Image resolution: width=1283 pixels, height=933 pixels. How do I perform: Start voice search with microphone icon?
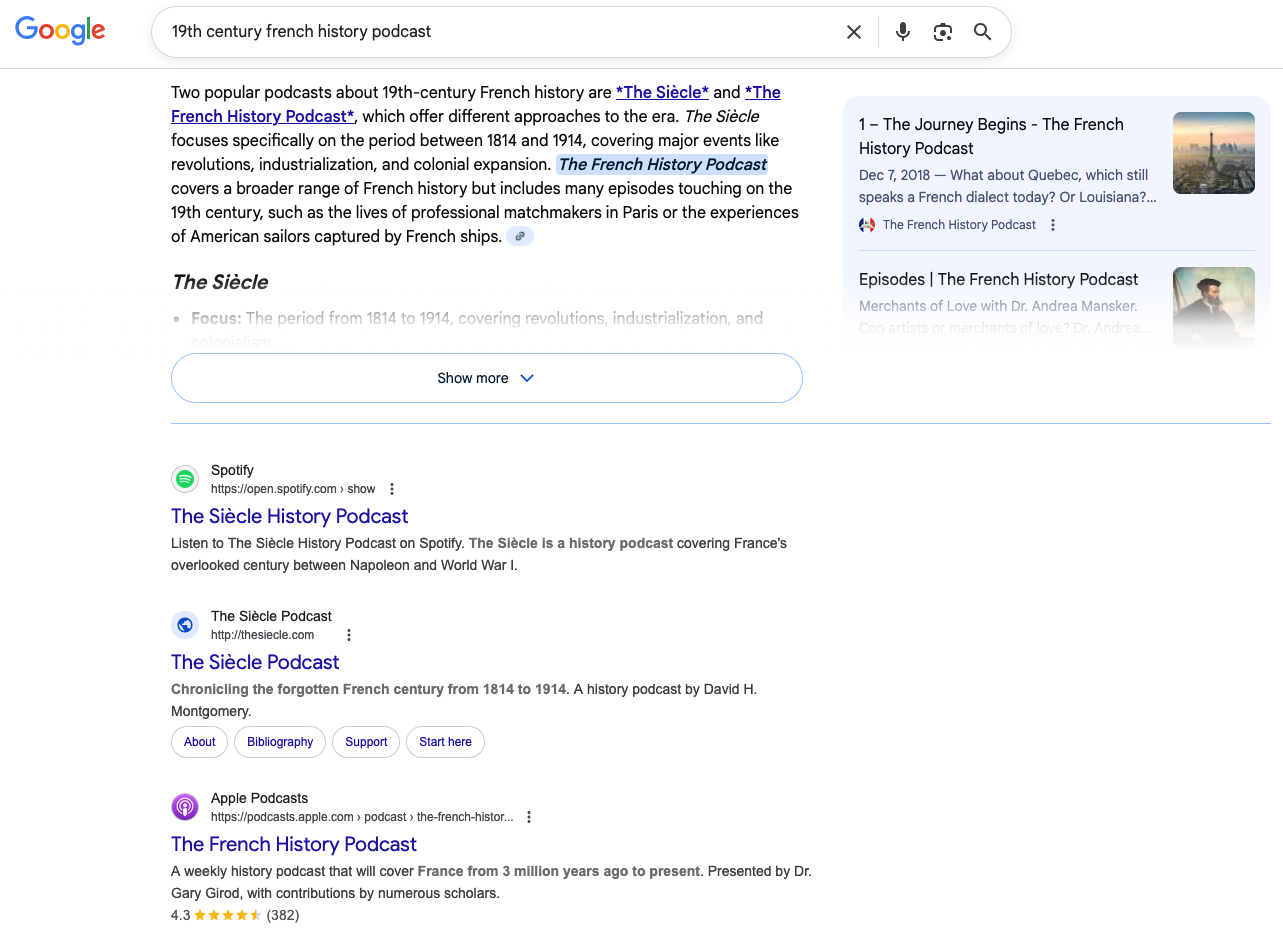[x=903, y=32]
